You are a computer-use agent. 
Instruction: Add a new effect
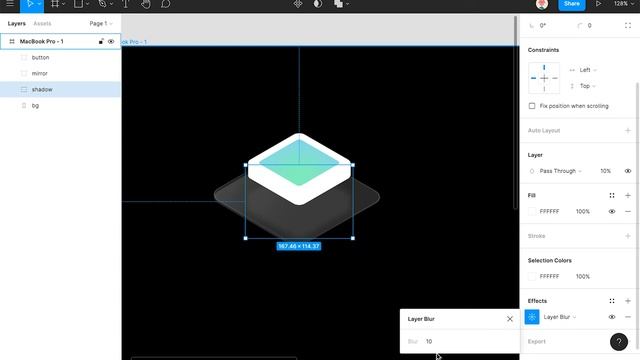pyautogui.click(x=628, y=301)
